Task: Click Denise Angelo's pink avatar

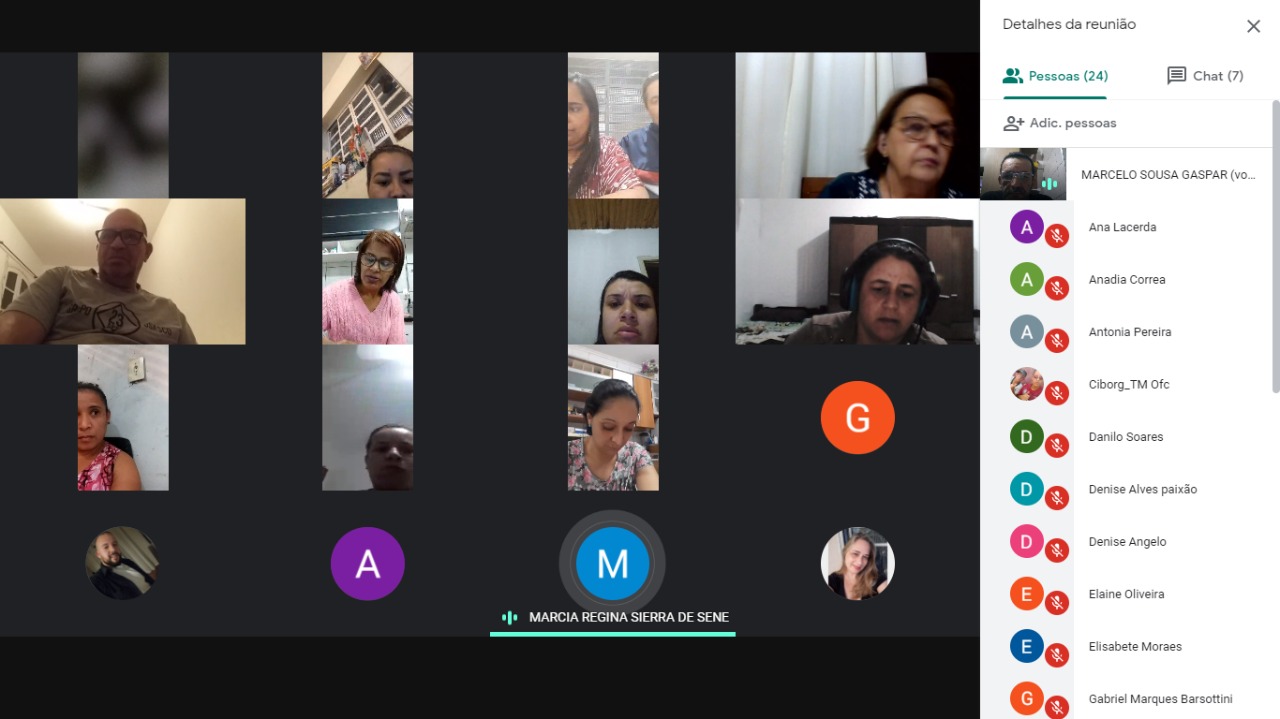Action: [x=1026, y=541]
